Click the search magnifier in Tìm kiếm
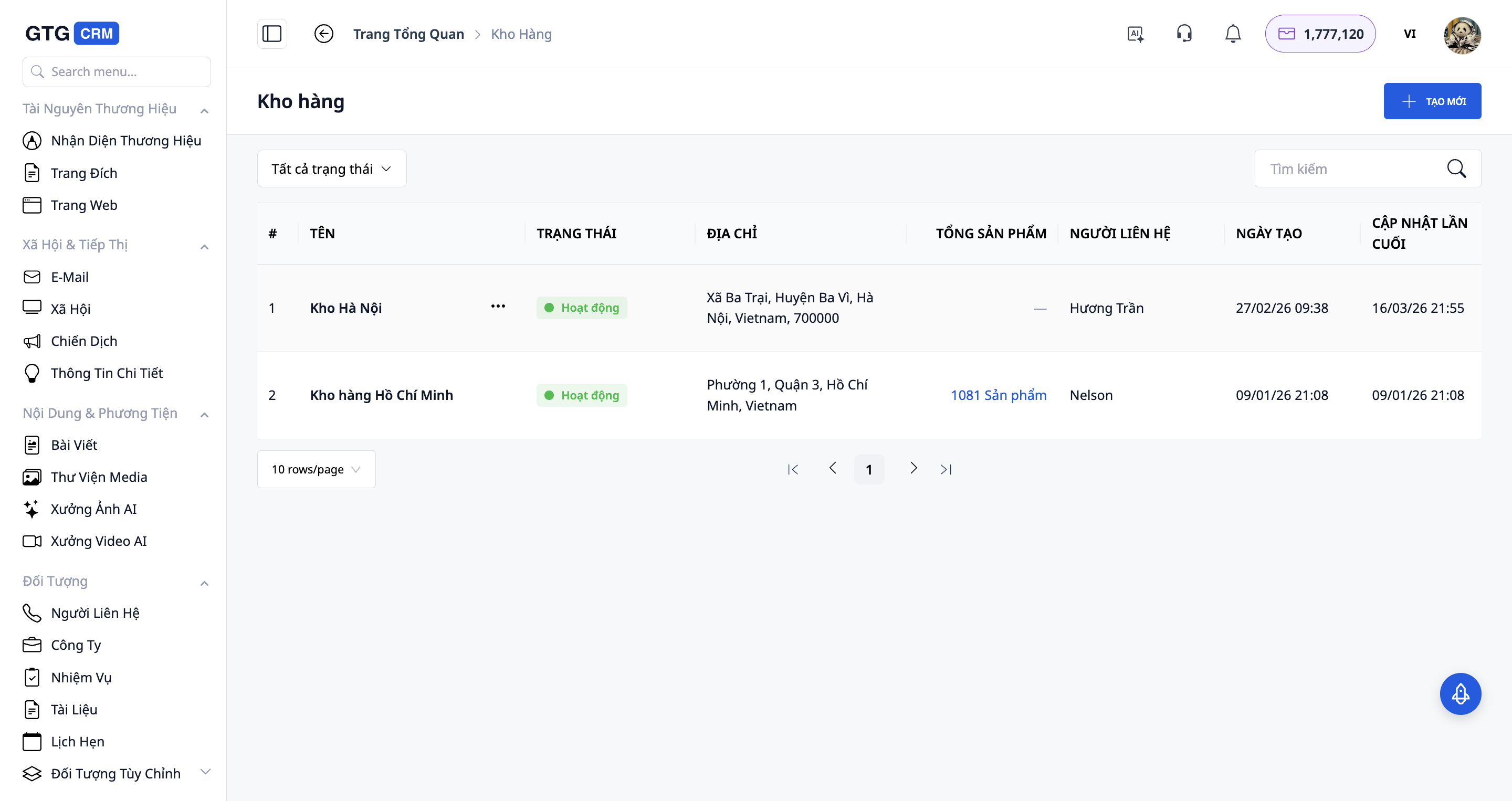 coord(1456,169)
